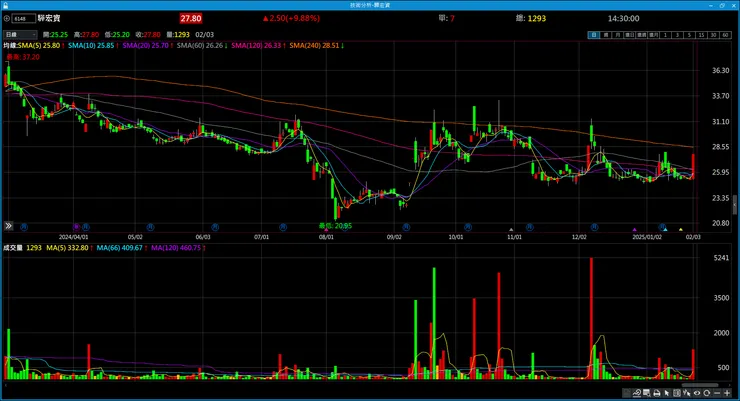The width and height of the screenshot is (740, 401).
Task: Click the 最低 20.95 low price label
Action: [335, 226]
